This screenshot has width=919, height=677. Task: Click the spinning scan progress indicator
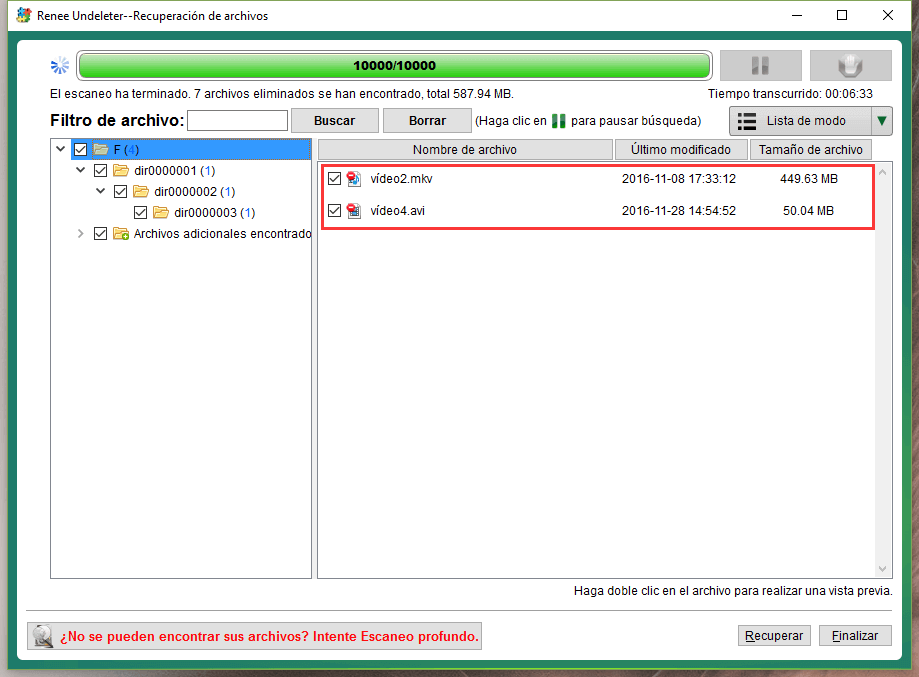click(60, 66)
